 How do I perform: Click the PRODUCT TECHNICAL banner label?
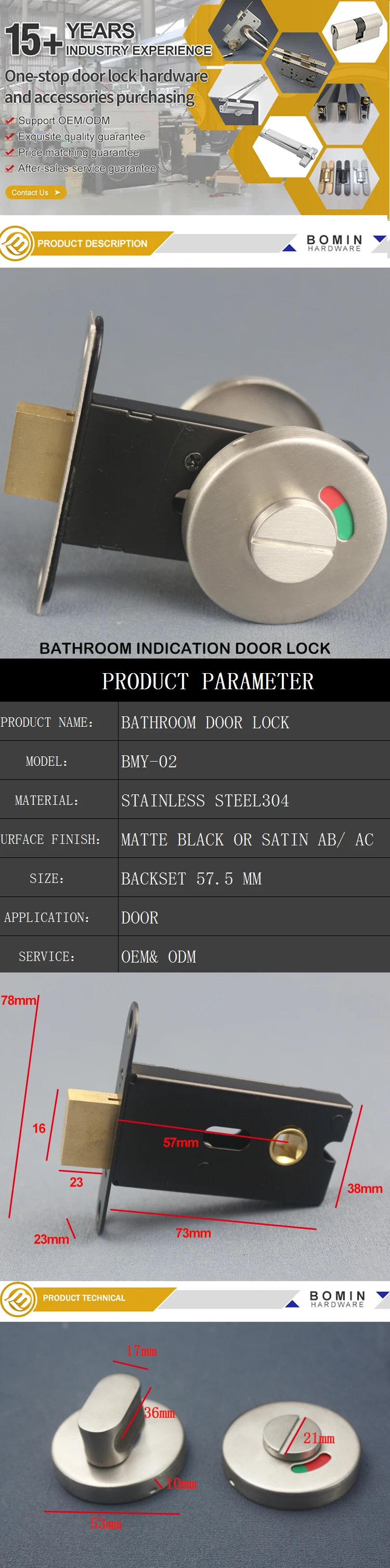84,1298
